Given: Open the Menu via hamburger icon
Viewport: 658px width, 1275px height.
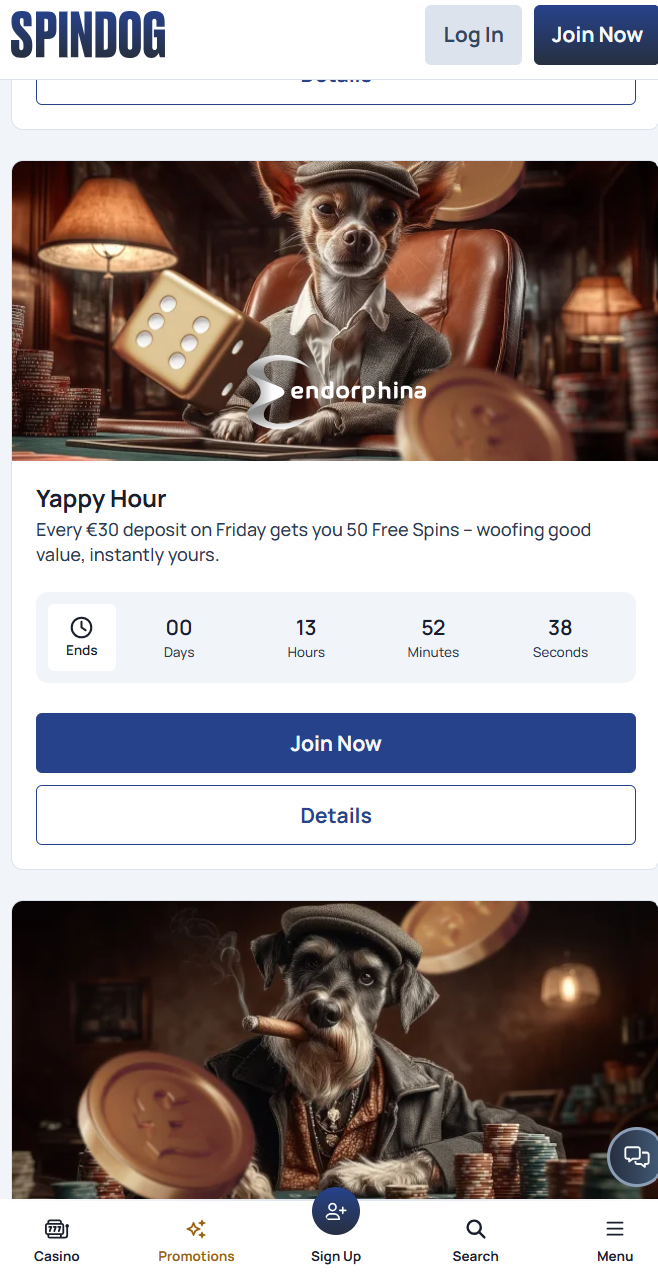Looking at the screenshot, I should (x=614, y=1227).
